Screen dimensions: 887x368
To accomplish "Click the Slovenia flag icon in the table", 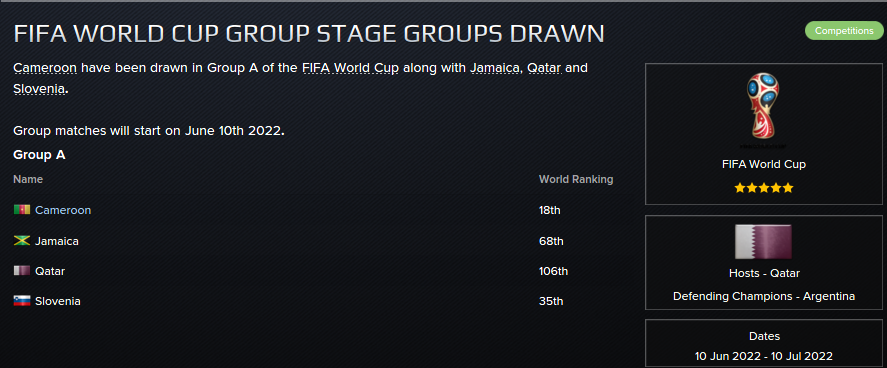I will tap(21, 301).
